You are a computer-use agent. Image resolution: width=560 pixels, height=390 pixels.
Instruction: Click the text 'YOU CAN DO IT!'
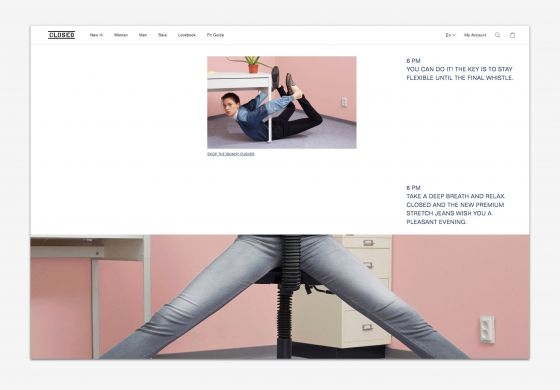coord(430,69)
